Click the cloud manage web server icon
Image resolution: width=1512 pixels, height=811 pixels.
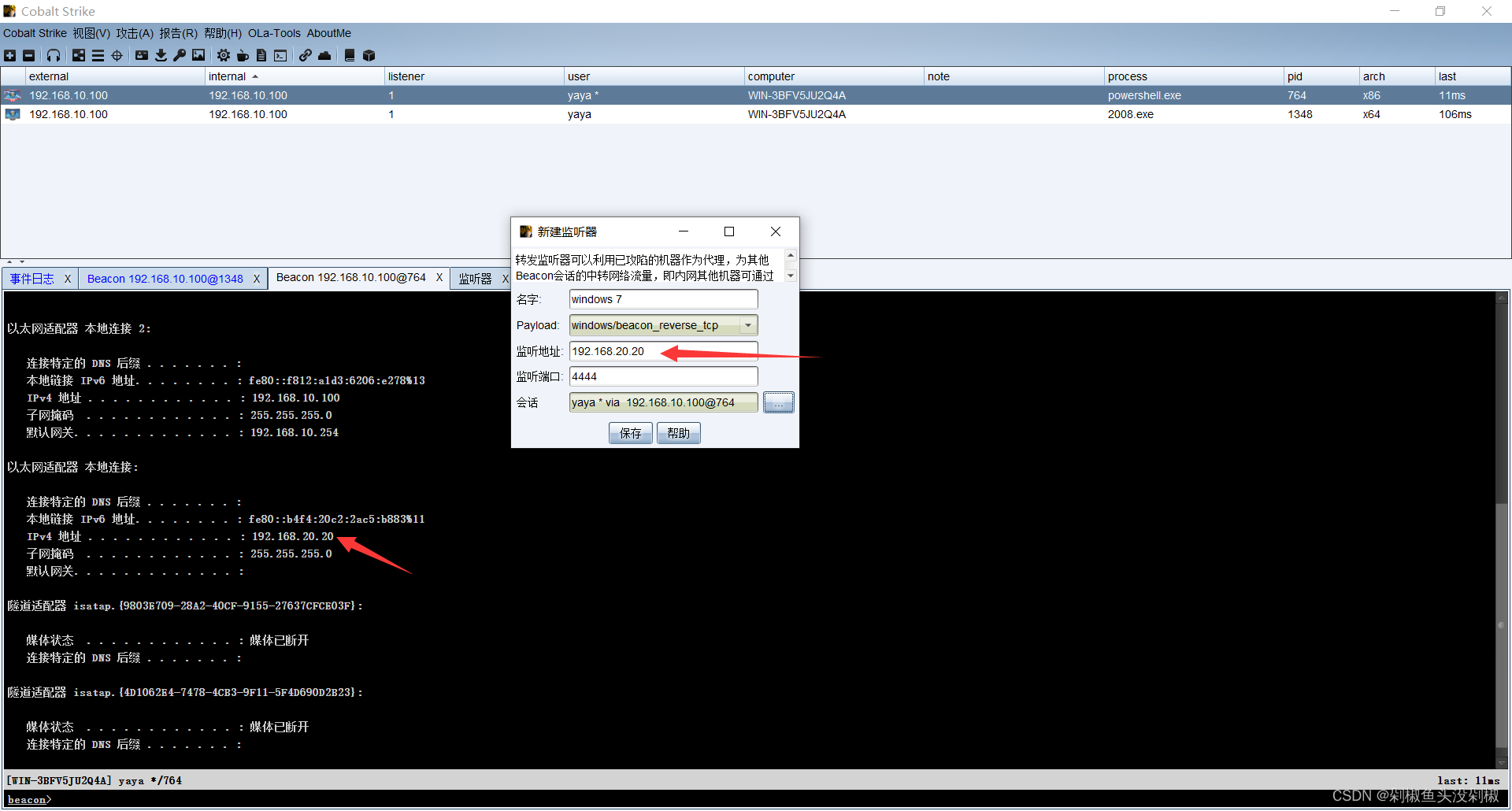[x=324, y=55]
